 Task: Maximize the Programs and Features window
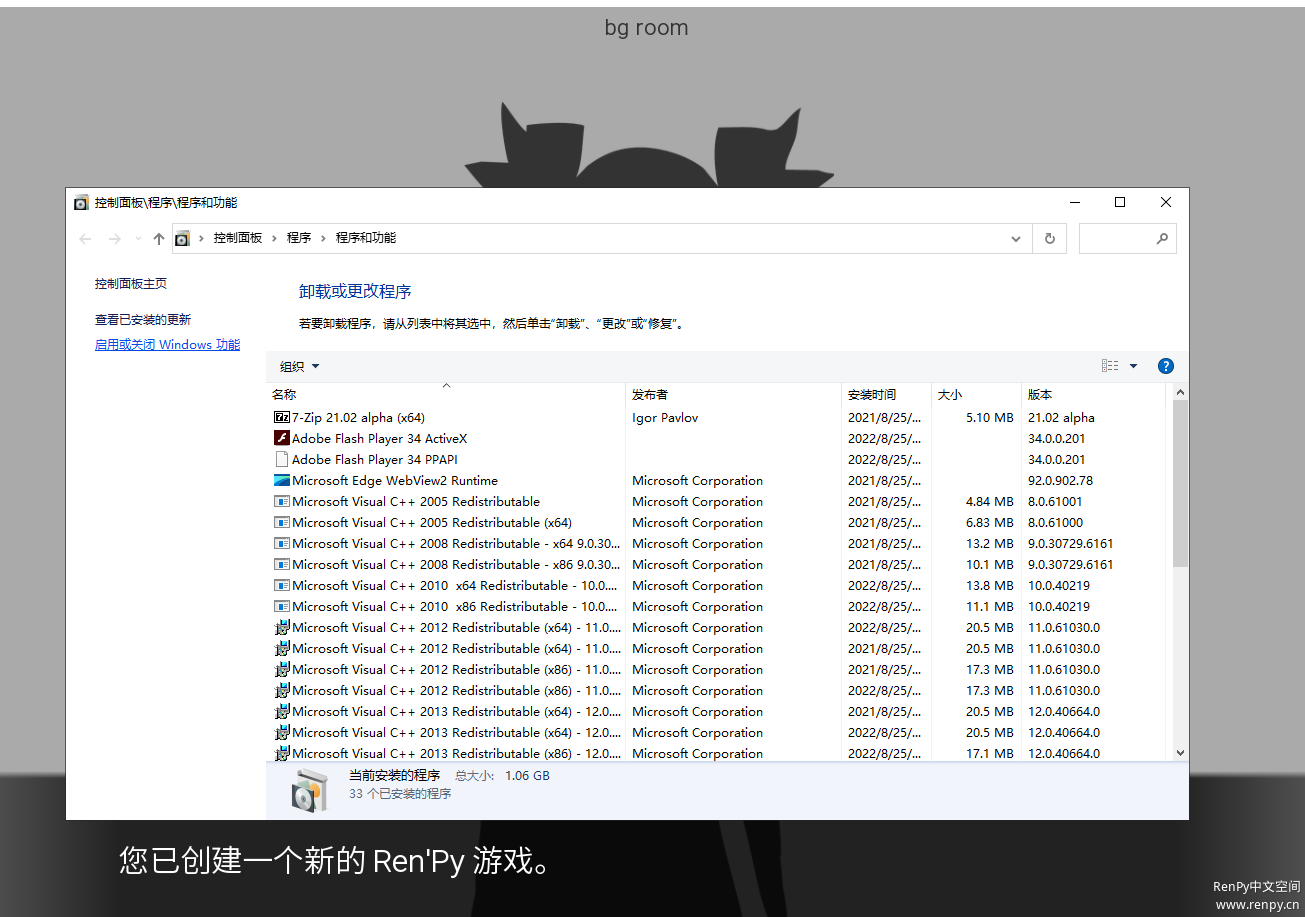[1120, 202]
